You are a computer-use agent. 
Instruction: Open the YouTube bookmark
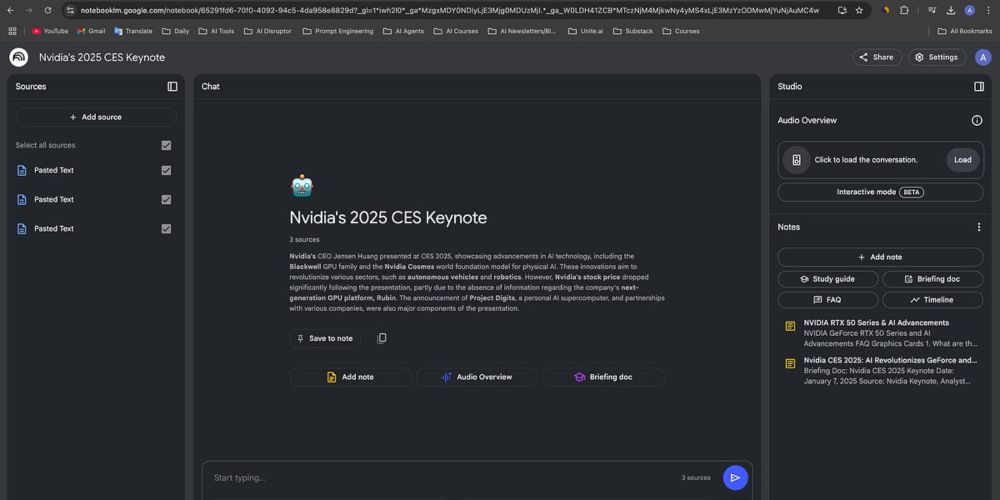click(x=50, y=31)
